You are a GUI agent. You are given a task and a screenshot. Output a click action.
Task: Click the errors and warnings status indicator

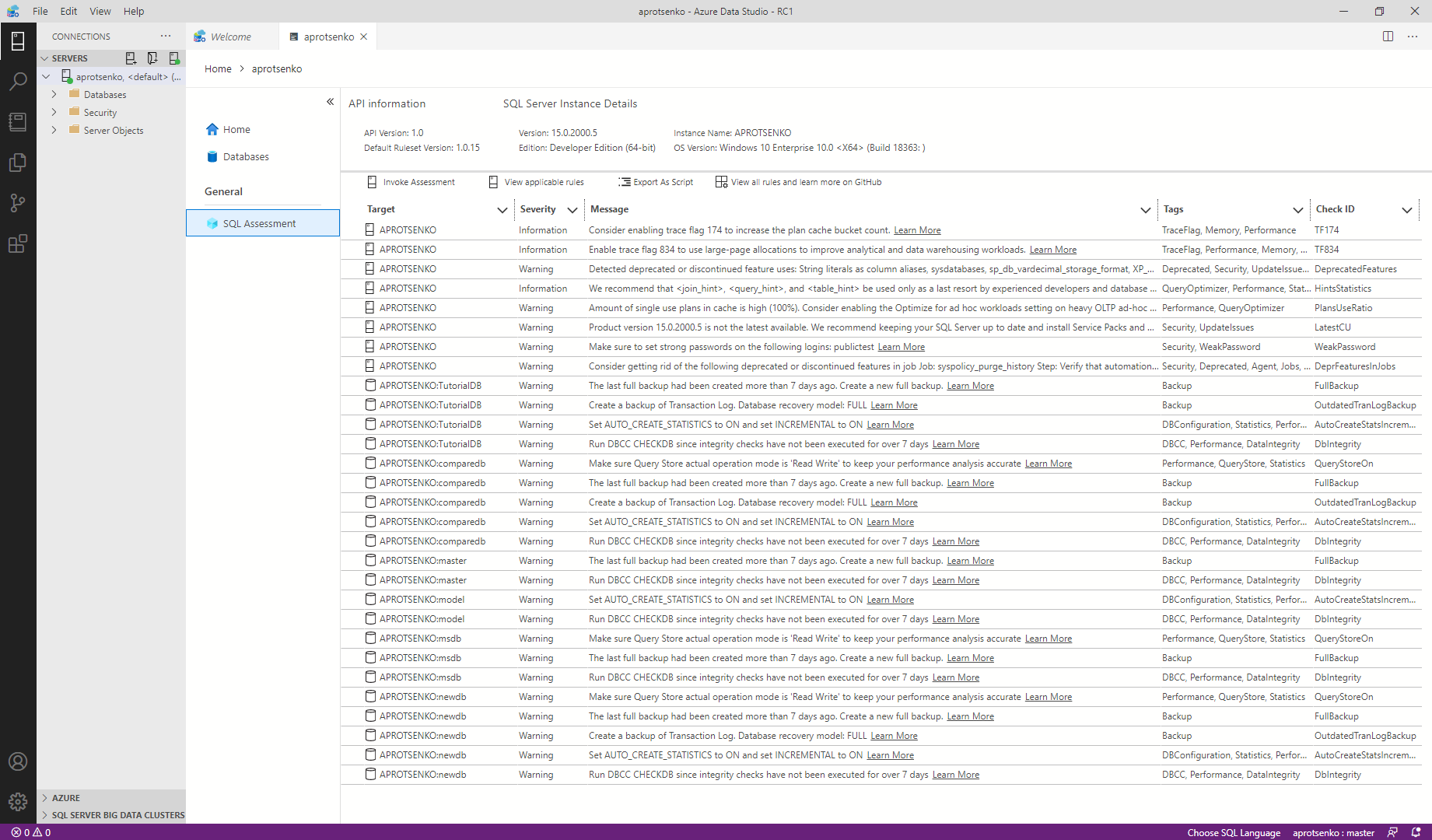click(31, 832)
